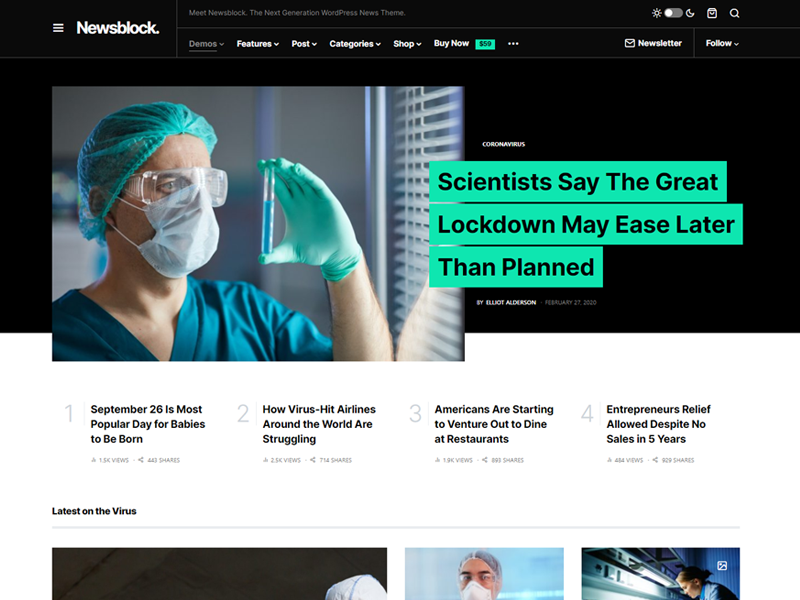Open the Shop menu item
Viewport: 800px width, 600px height.
point(407,44)
